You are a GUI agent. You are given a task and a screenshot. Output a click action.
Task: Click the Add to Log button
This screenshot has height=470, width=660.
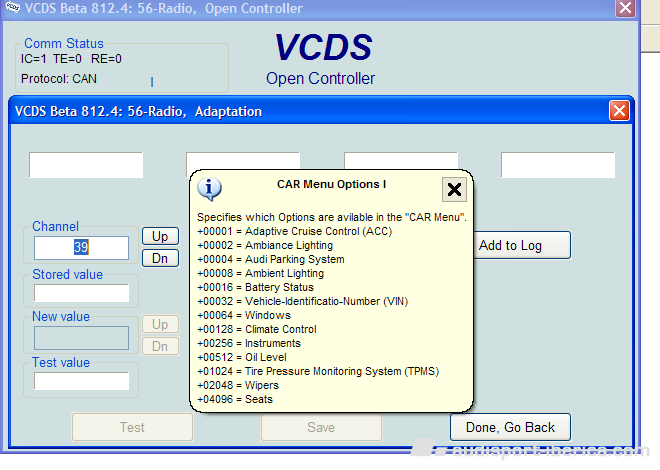pos(522,245)
